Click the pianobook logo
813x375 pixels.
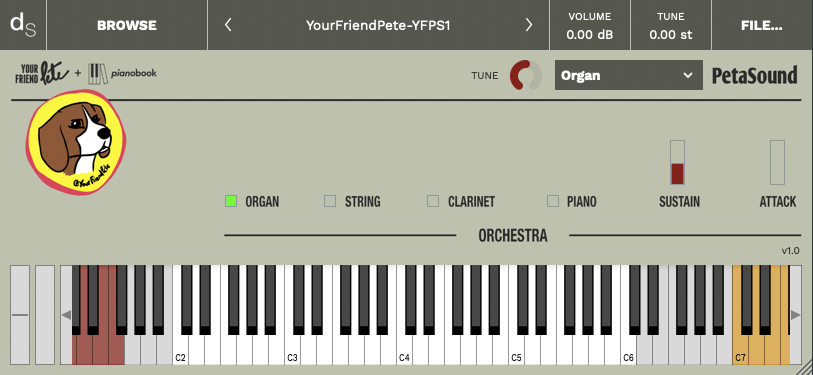point(122,74)
